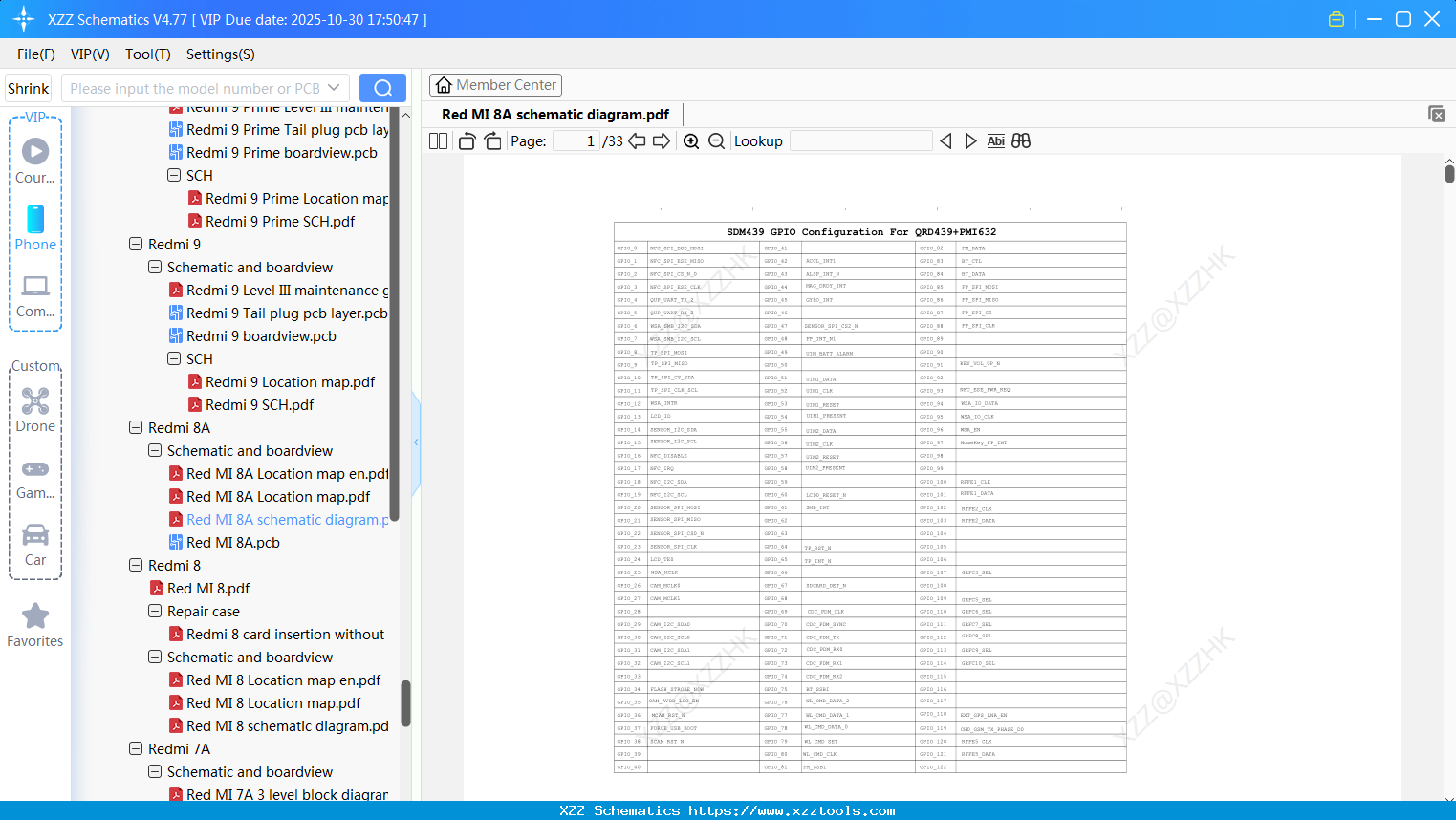1456x820 pixels.
Task: Open the Settings(S) menu
Action: tap(221, 54)
